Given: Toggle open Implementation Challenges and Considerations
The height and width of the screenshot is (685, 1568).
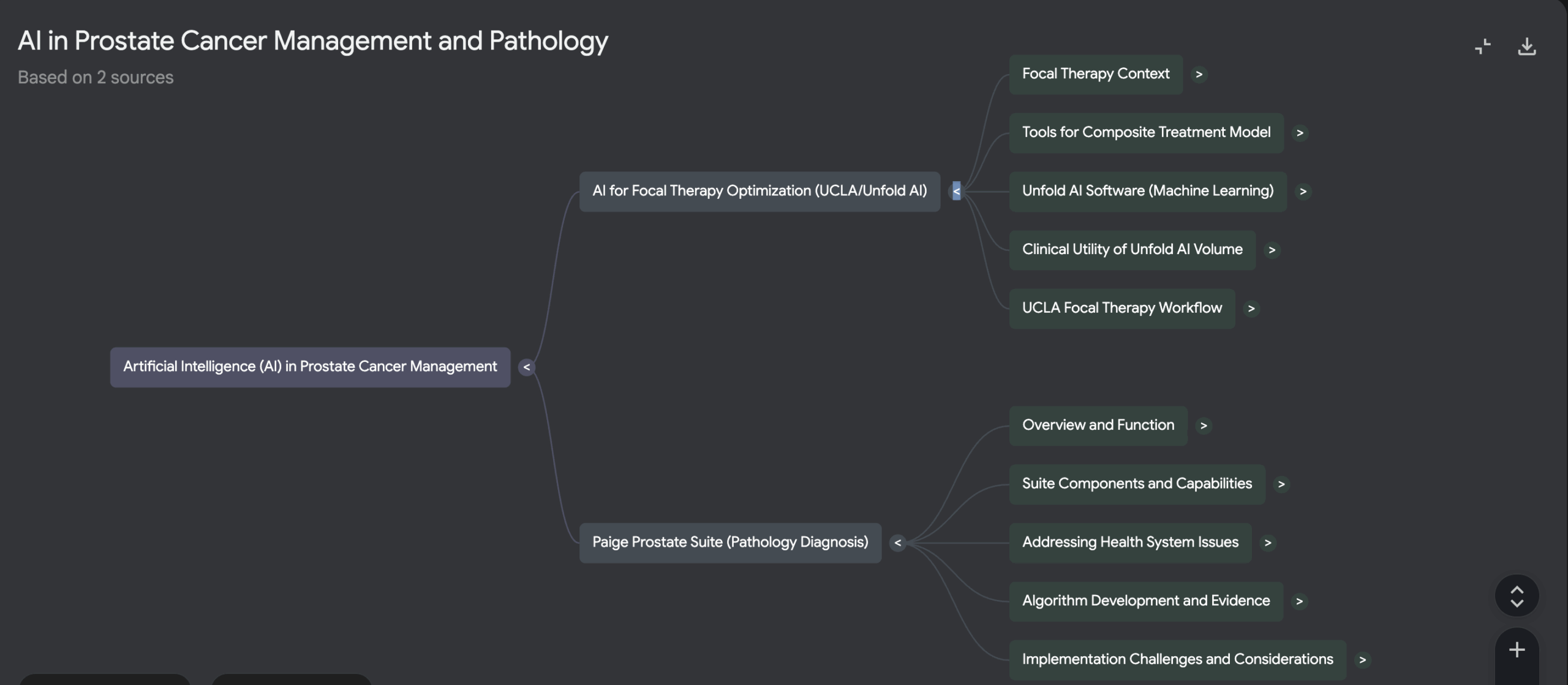Looking at the screenshot, I should pyautogui.click(x=1362, y=659).
